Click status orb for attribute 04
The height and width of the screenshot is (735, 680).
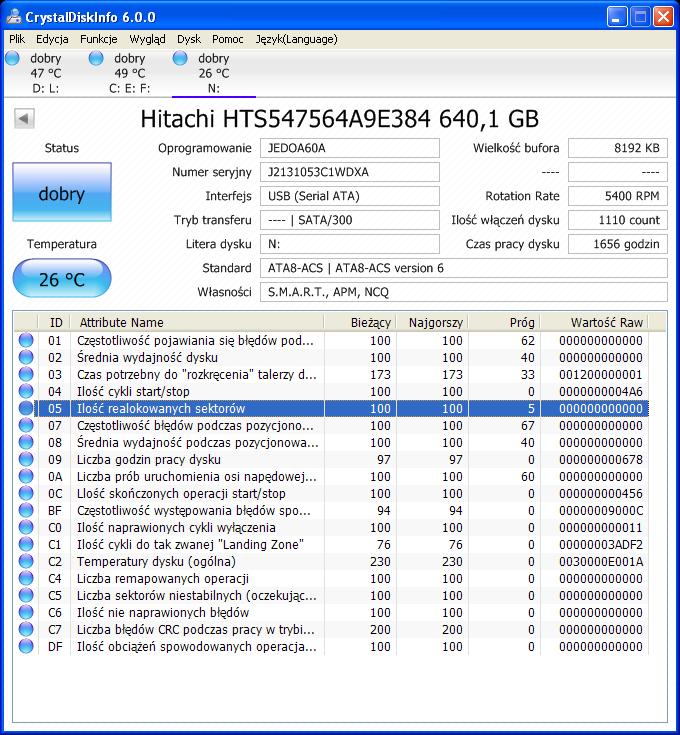click(x=26, y=391)
